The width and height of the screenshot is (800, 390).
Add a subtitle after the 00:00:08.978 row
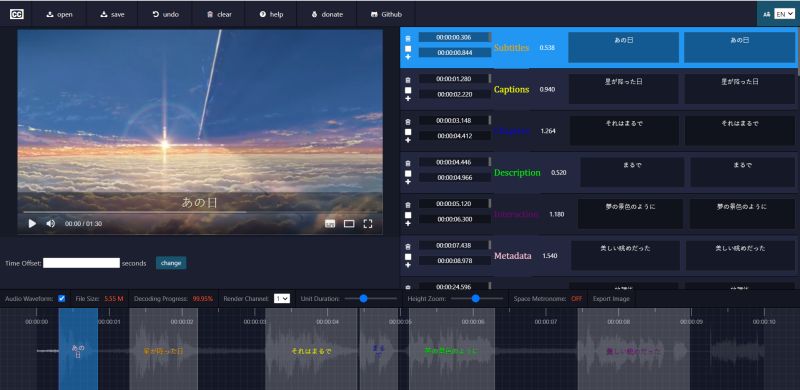408,265
